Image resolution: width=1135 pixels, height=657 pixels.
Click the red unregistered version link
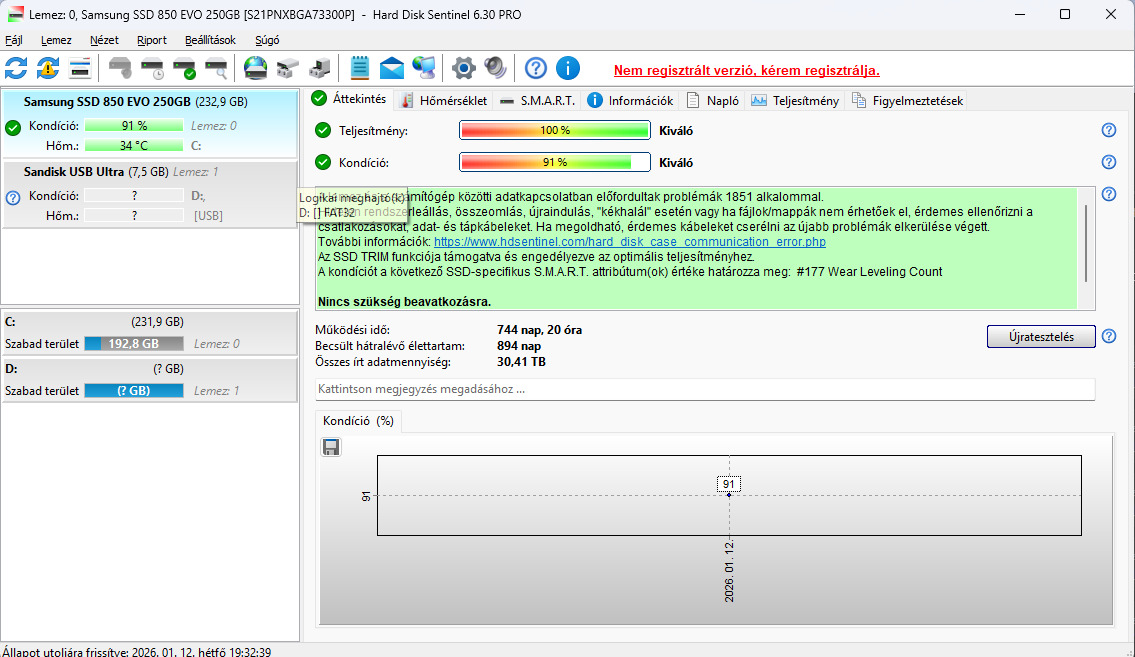coord(746,70)
